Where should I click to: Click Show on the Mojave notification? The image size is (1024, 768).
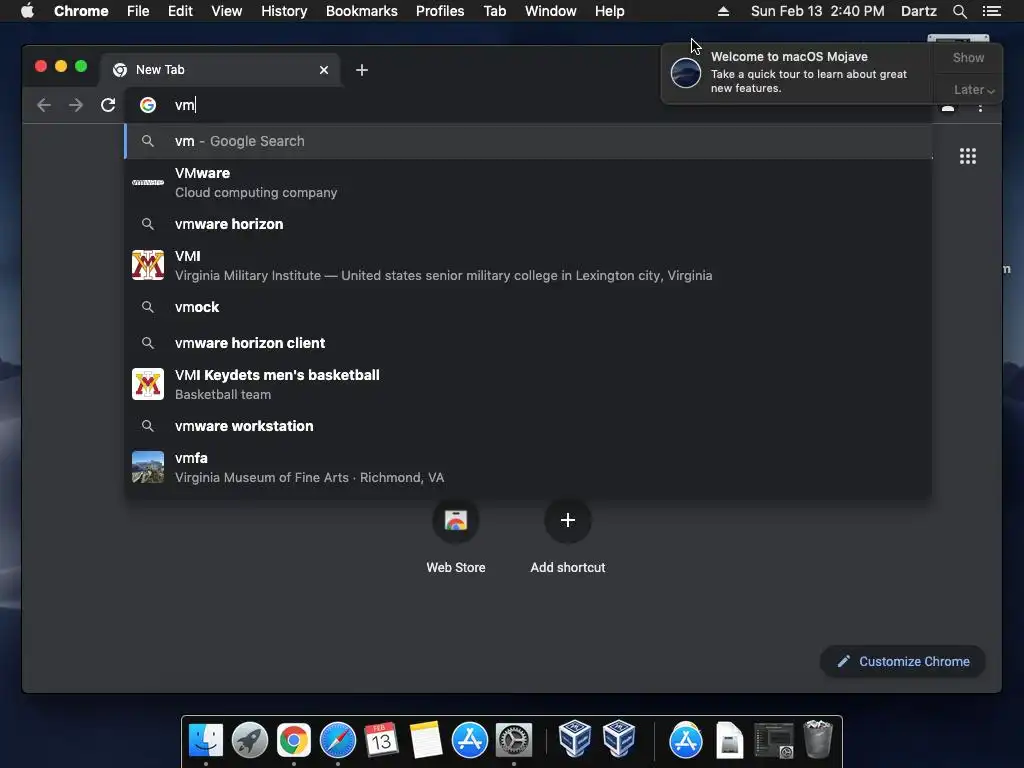pos(968,57)
